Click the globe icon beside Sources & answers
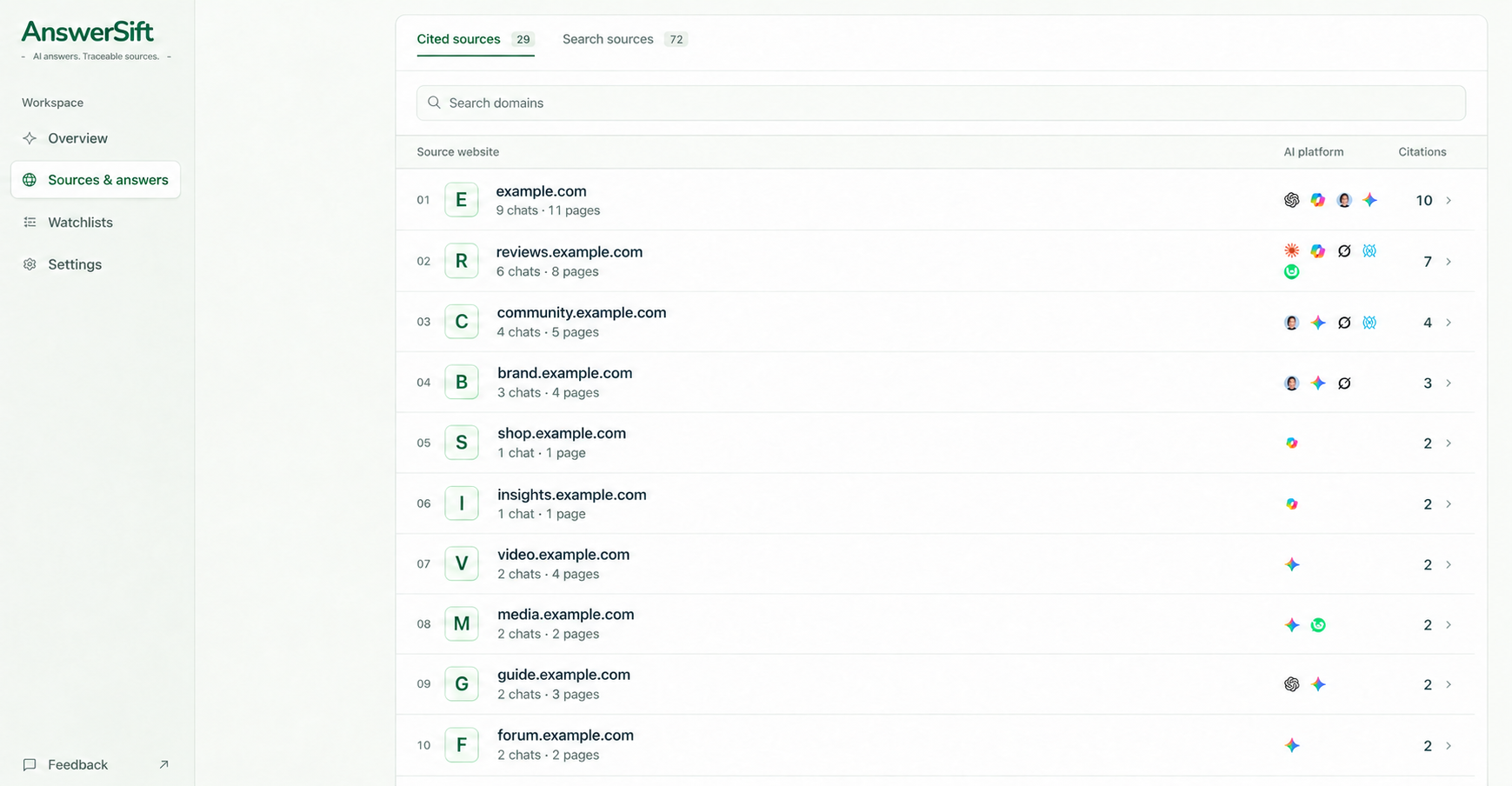The image size is (1512, 786). click(x=30, y=180)
